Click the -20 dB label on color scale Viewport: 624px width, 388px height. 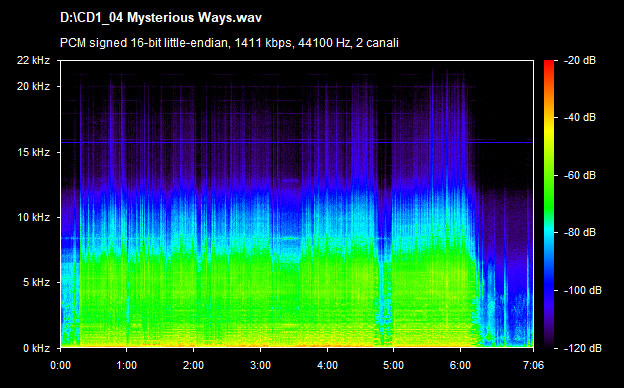pos(580,60)
